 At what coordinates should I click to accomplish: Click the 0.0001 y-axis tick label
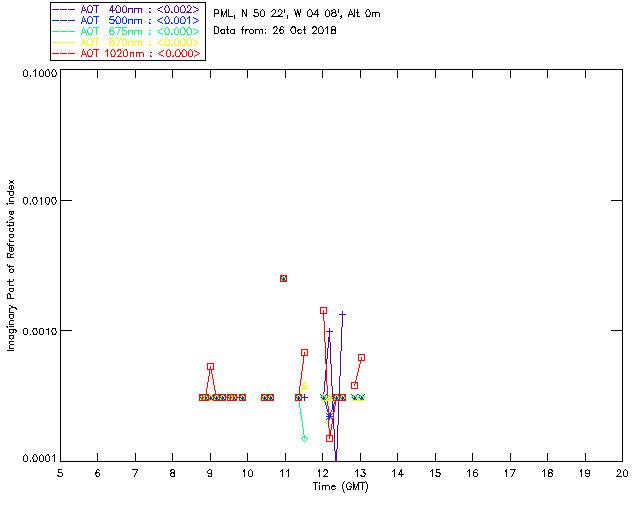pos(40,459)
